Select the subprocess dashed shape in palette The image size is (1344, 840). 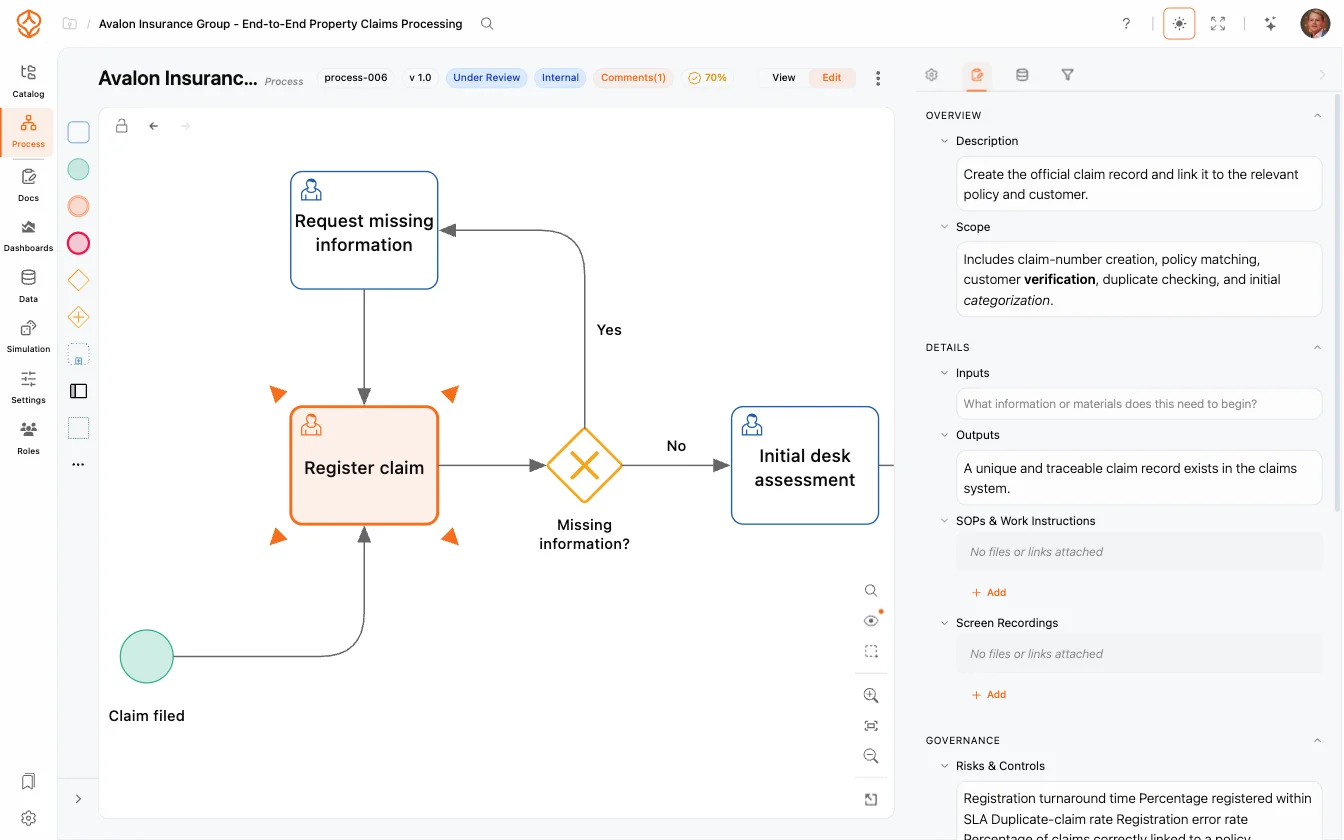pos(78,354)
